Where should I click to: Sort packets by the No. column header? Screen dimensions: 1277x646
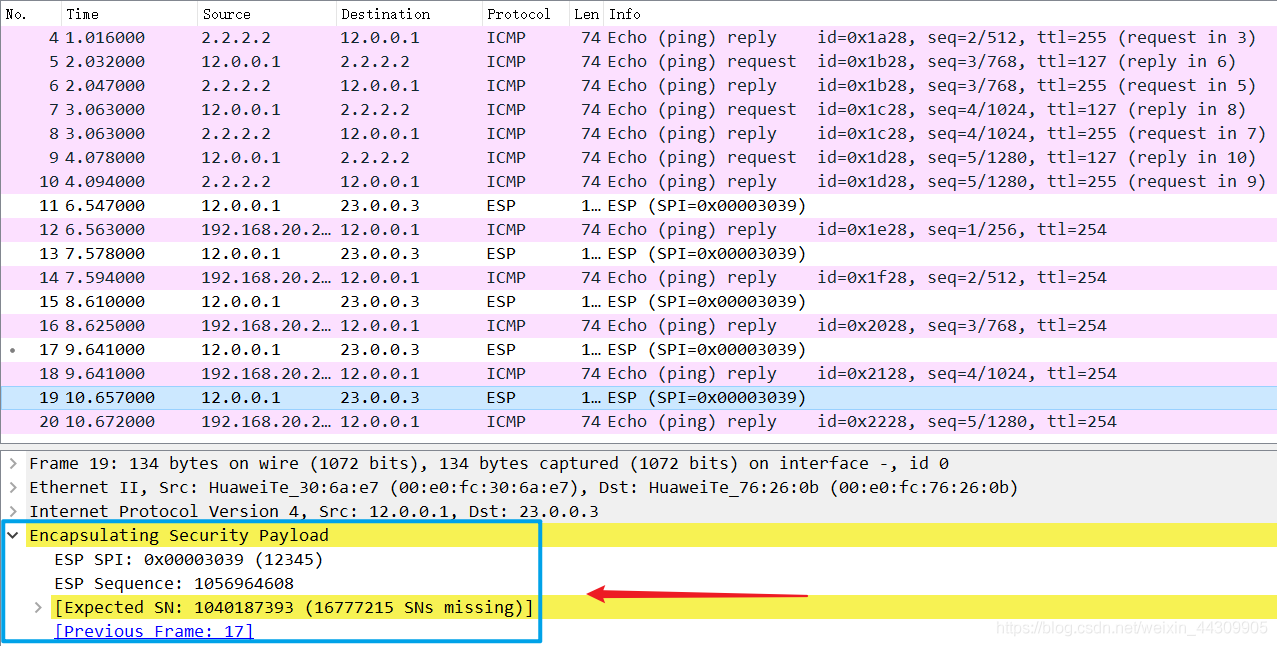pyautogui.click(x=31, y=14)
